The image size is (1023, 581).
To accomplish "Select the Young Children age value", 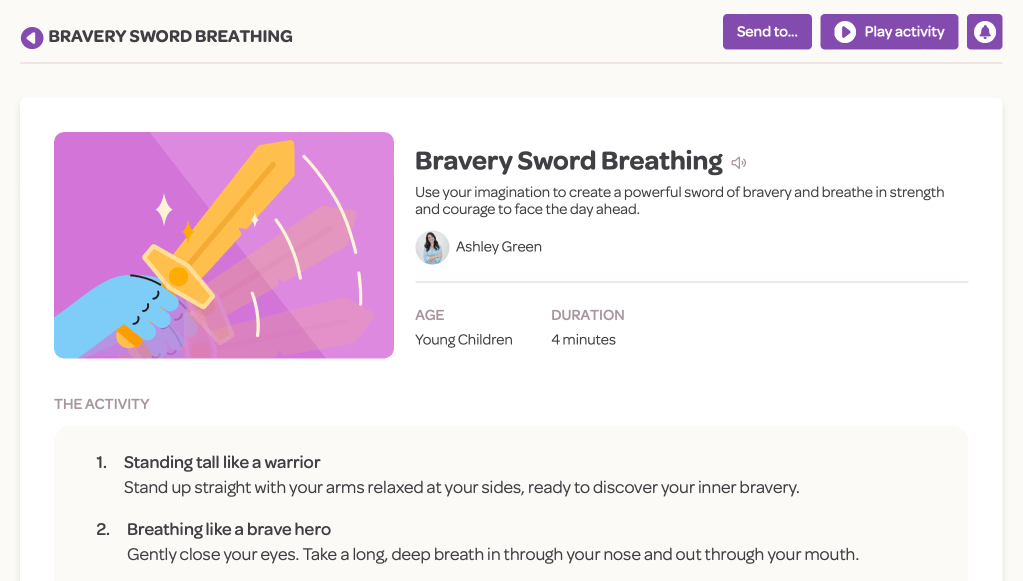I will point(463,340).
